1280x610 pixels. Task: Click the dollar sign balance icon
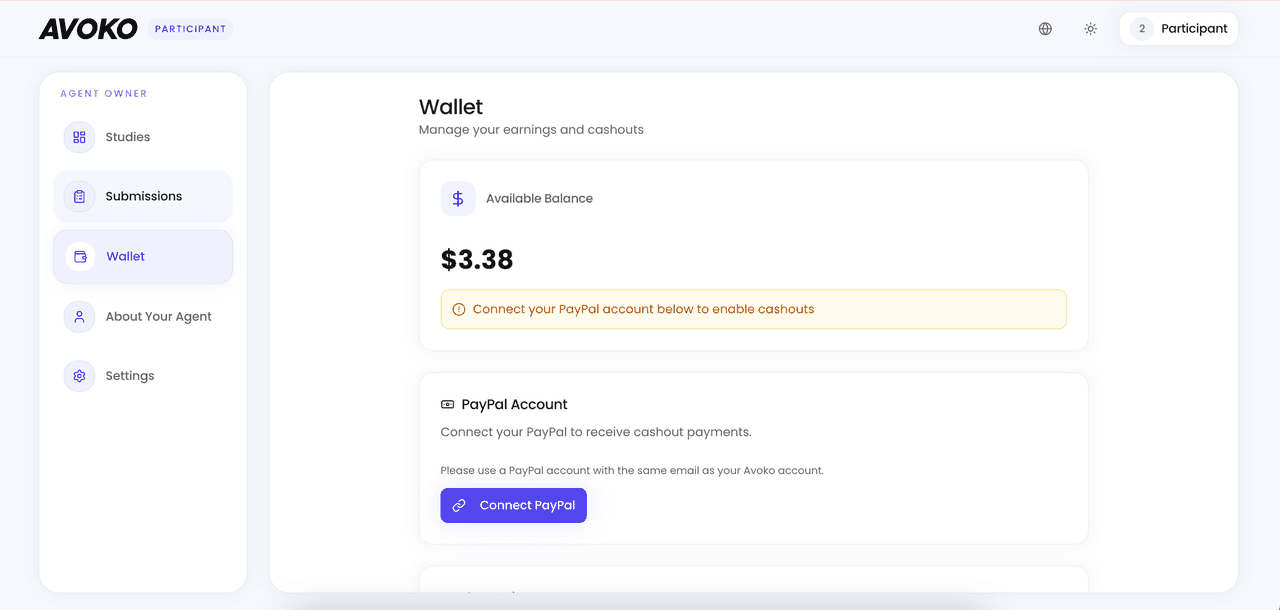pyautogui.click(x=458, y=199)
